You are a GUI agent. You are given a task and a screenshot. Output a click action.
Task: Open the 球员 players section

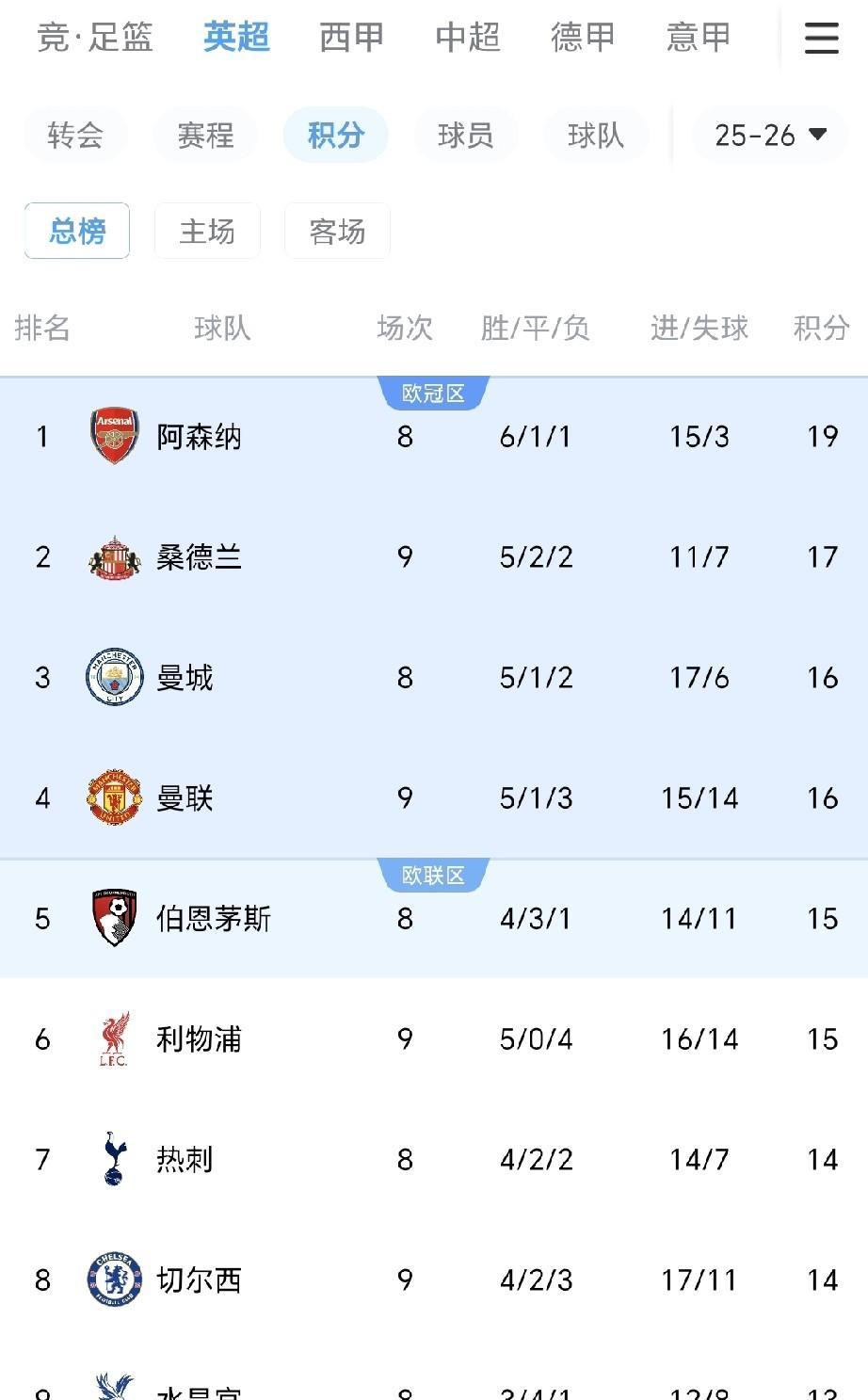click(465, 136)
